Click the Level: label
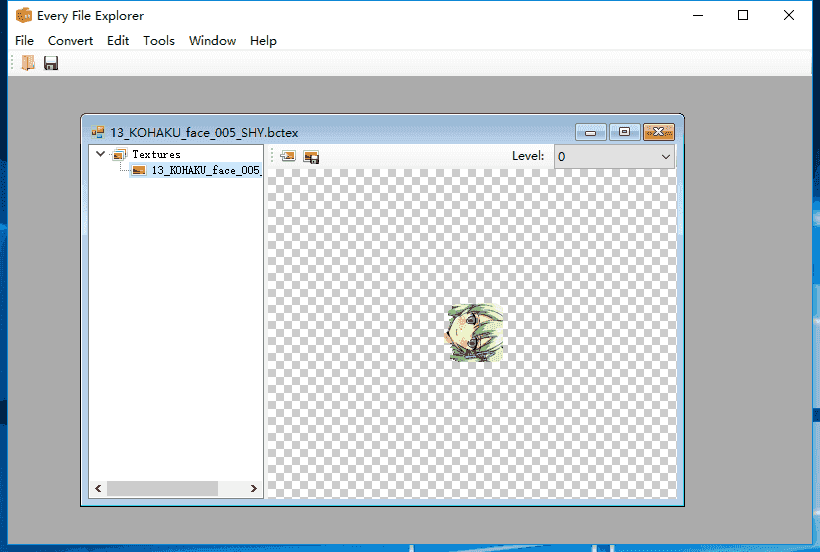Image resolution: width=820 pixels, height=552 pixels. point(528,156)
